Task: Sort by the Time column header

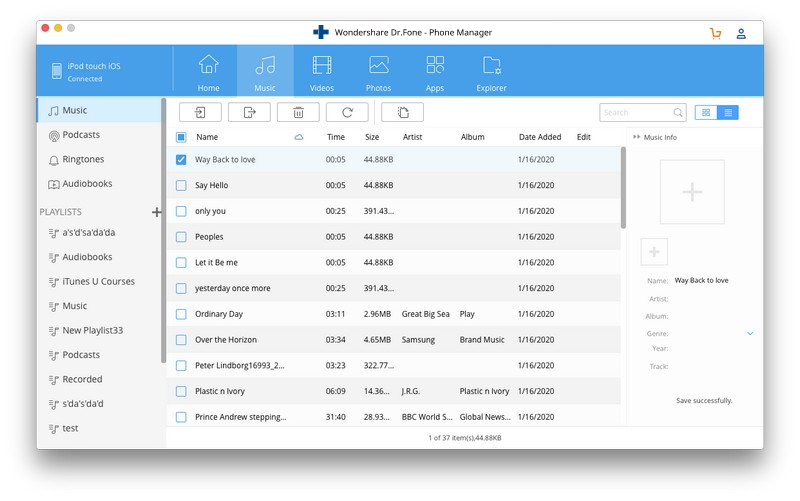Action: (x=336, y=137)
